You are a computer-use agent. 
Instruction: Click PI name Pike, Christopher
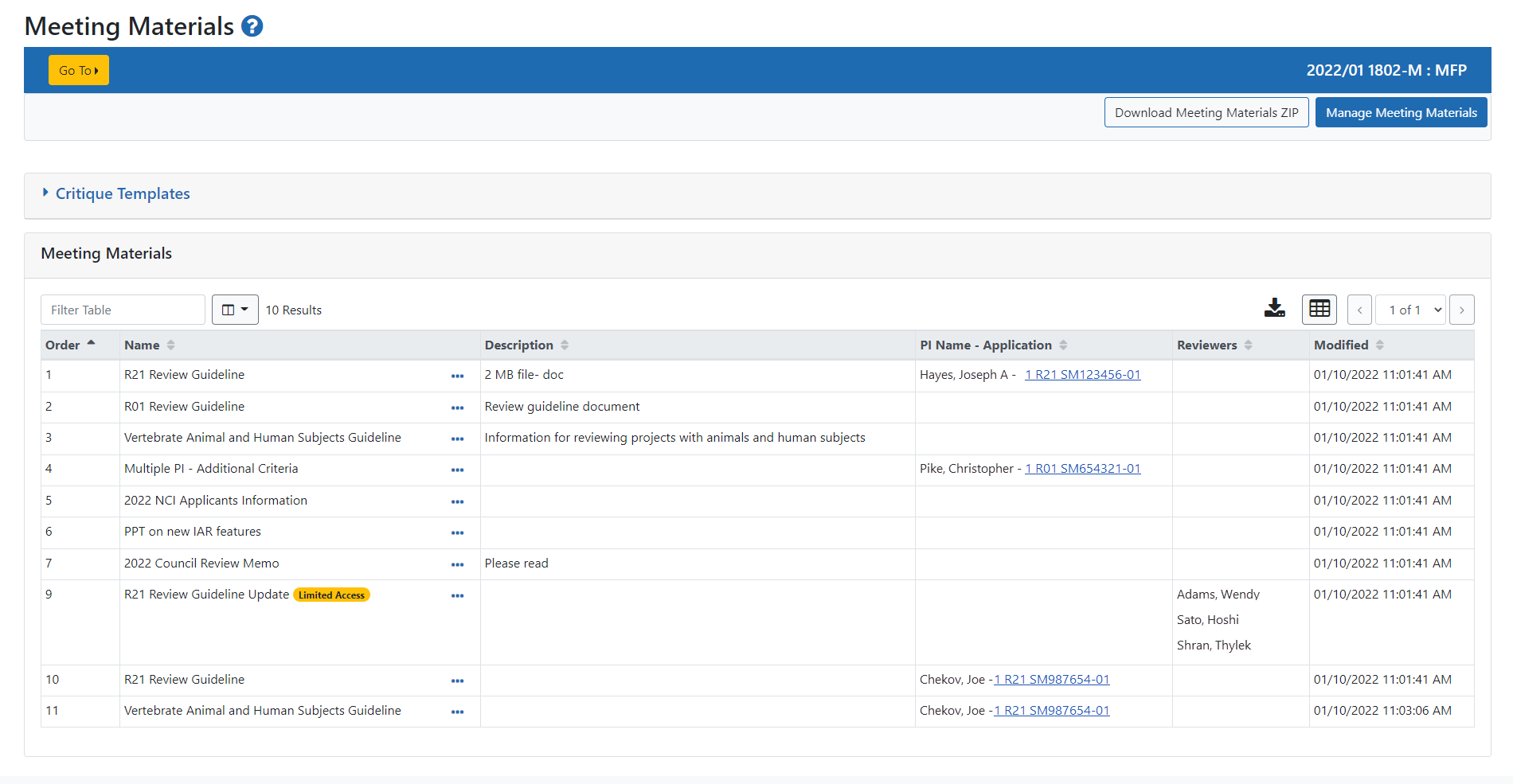point(967,468)
